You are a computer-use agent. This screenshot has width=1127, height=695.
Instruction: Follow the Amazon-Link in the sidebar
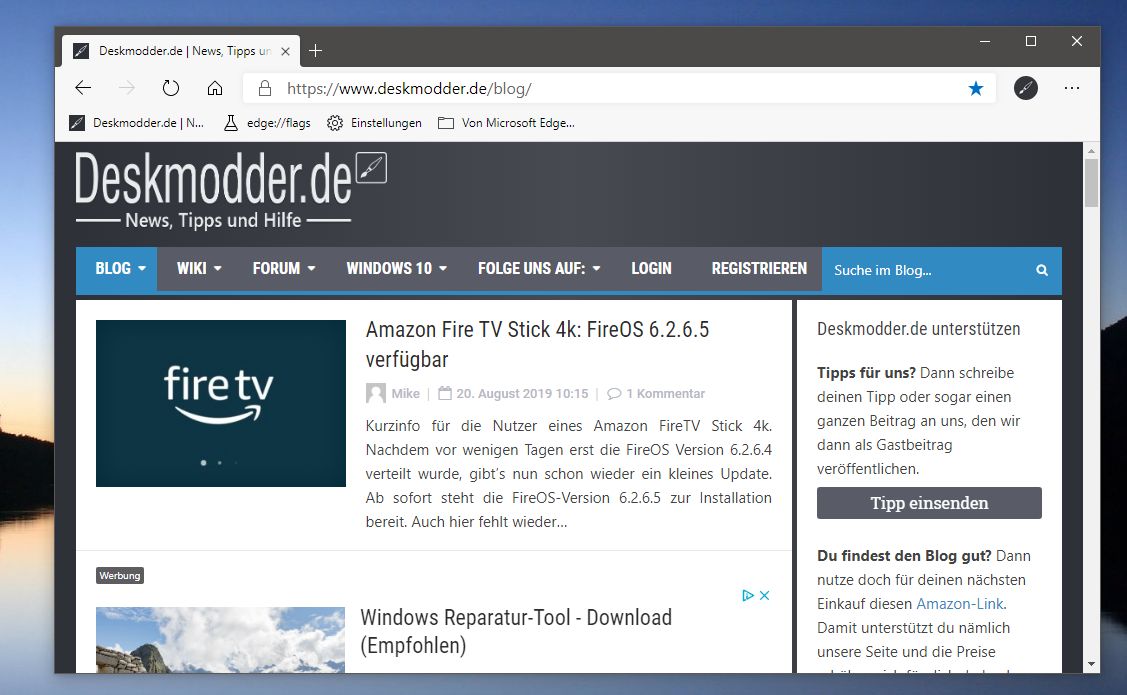coord(960,604)
